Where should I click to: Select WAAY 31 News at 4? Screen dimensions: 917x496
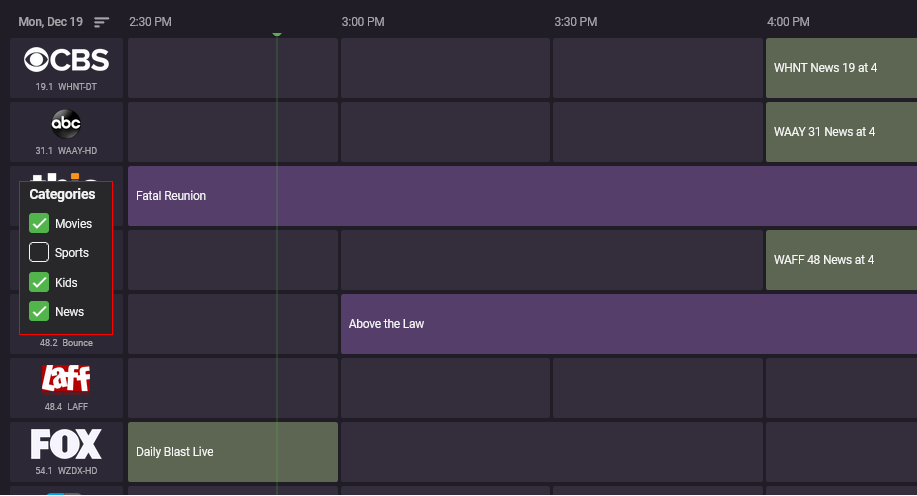[x=840, y=132]
